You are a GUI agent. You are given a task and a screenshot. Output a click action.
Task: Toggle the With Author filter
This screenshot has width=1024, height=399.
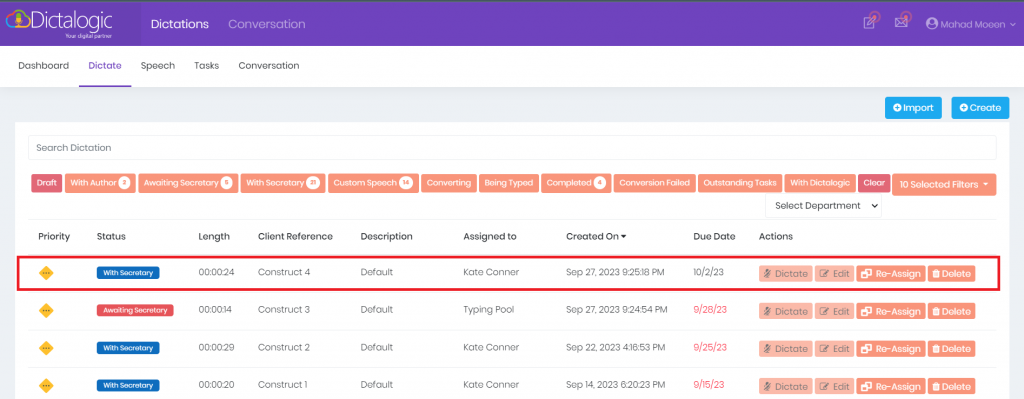coord(99,183)
